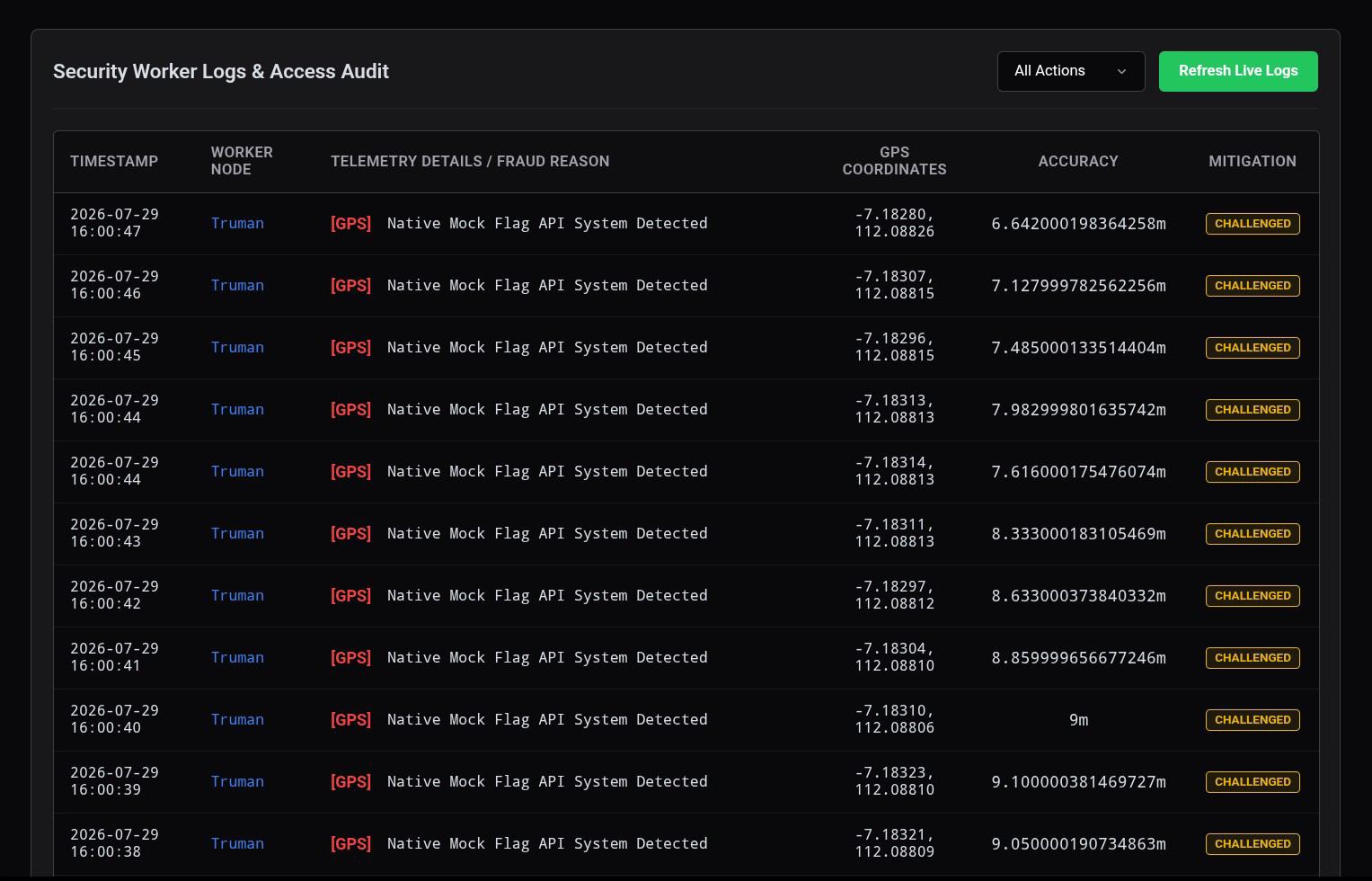Open Truman link in the 16:00:47 row
The image size is (1372, 881).
[237, 223]
